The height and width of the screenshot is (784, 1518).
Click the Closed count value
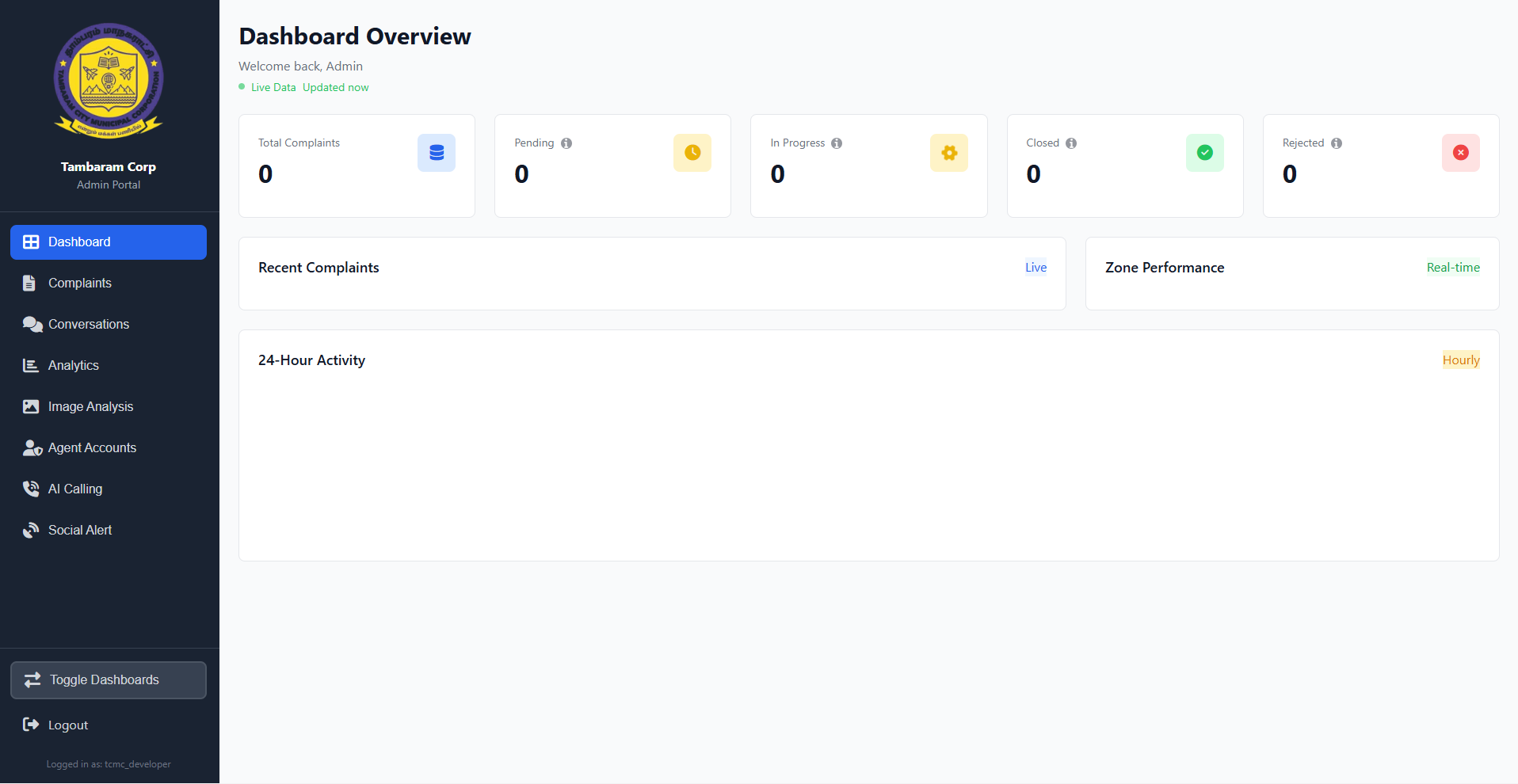pos(1034,174)
